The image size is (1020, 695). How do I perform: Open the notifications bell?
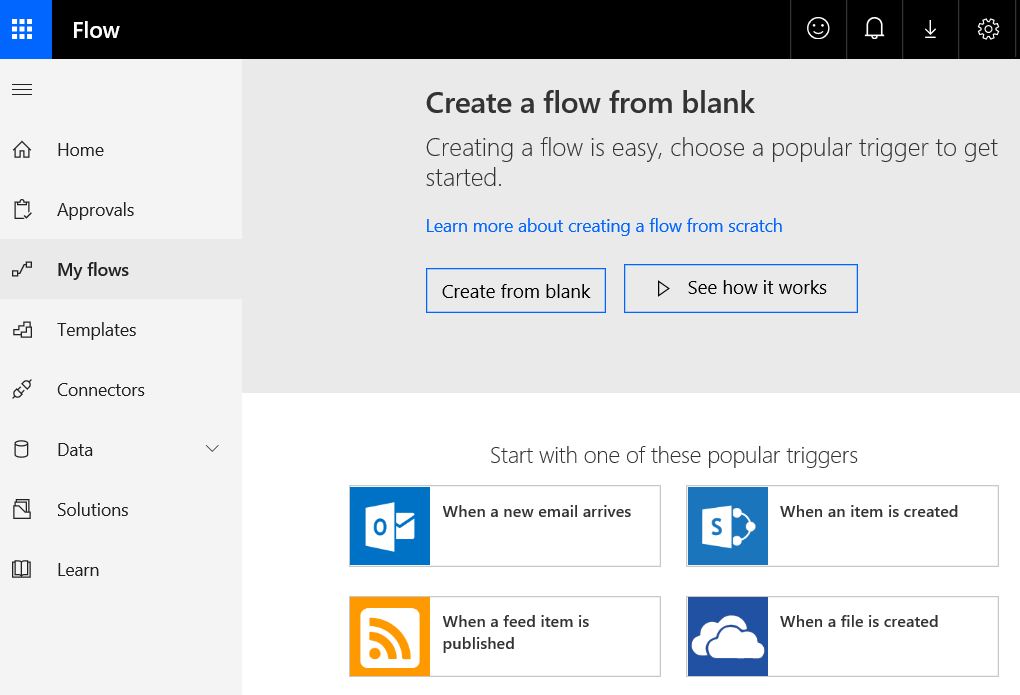(x=874, y=29)
